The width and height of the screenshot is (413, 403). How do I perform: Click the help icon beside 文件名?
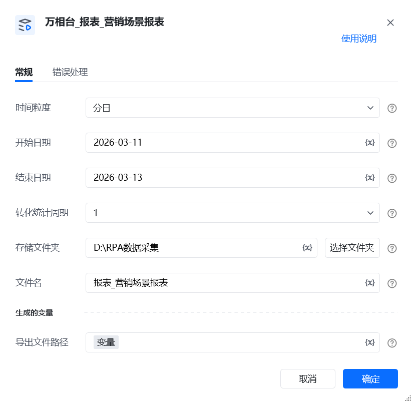tap(392, 283)
